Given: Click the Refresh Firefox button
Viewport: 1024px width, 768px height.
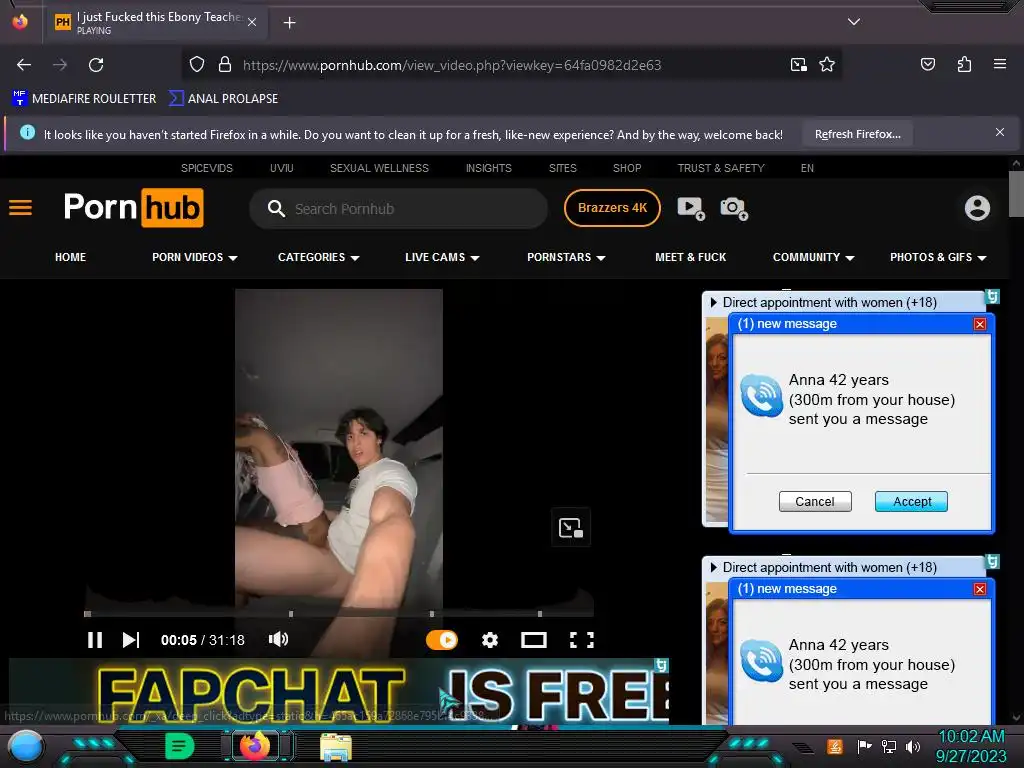Looking at the screenshot, I should tap(857, 134).
